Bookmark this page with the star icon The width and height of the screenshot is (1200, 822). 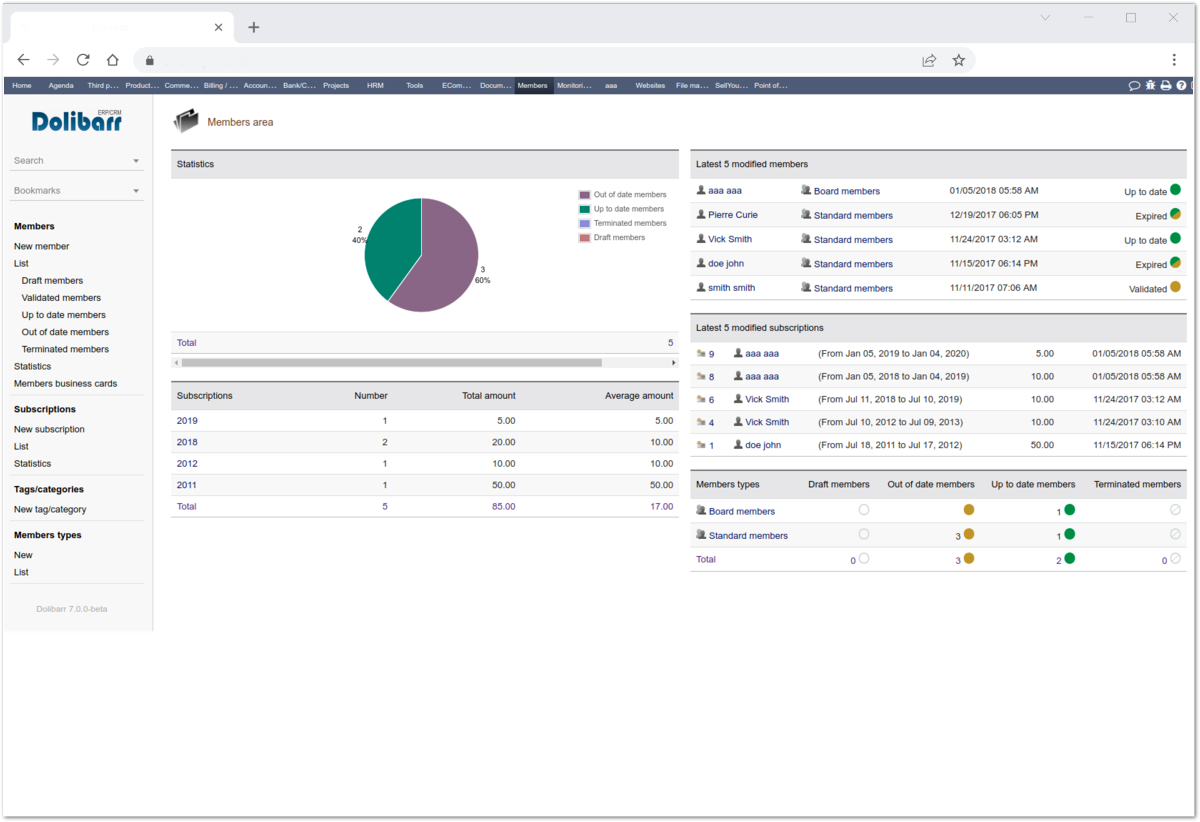click(959, 60)
